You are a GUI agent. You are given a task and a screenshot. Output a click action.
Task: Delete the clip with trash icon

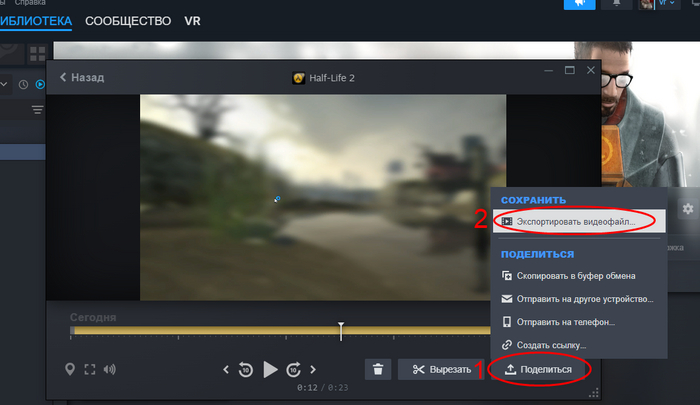point(378,369)
